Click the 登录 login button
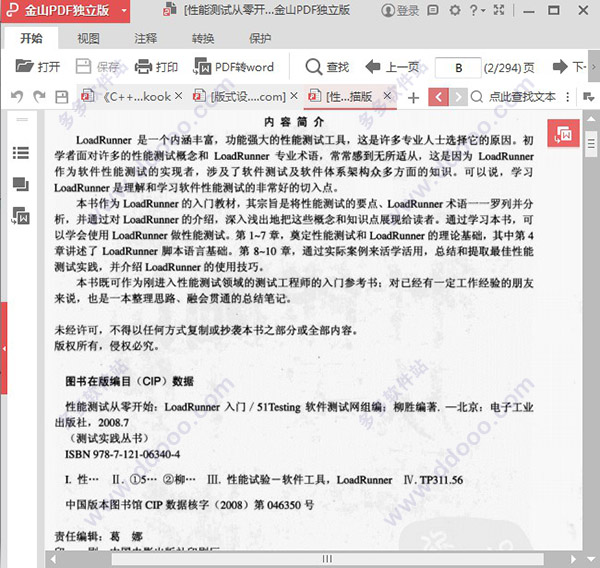The height and width of the screenshot is (568, 600). click(x=400, y=10)
